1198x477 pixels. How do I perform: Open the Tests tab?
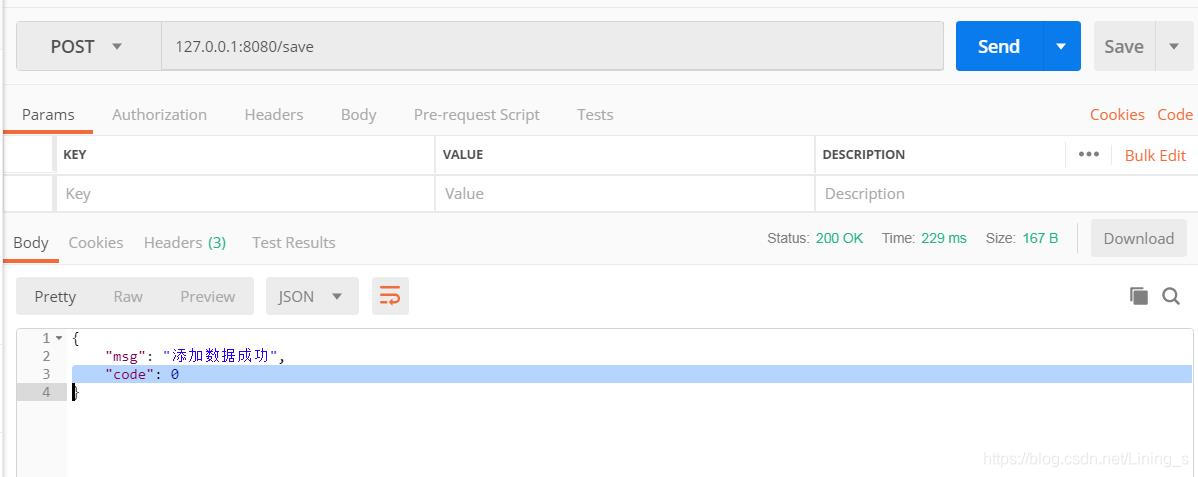tap(595, 115)
